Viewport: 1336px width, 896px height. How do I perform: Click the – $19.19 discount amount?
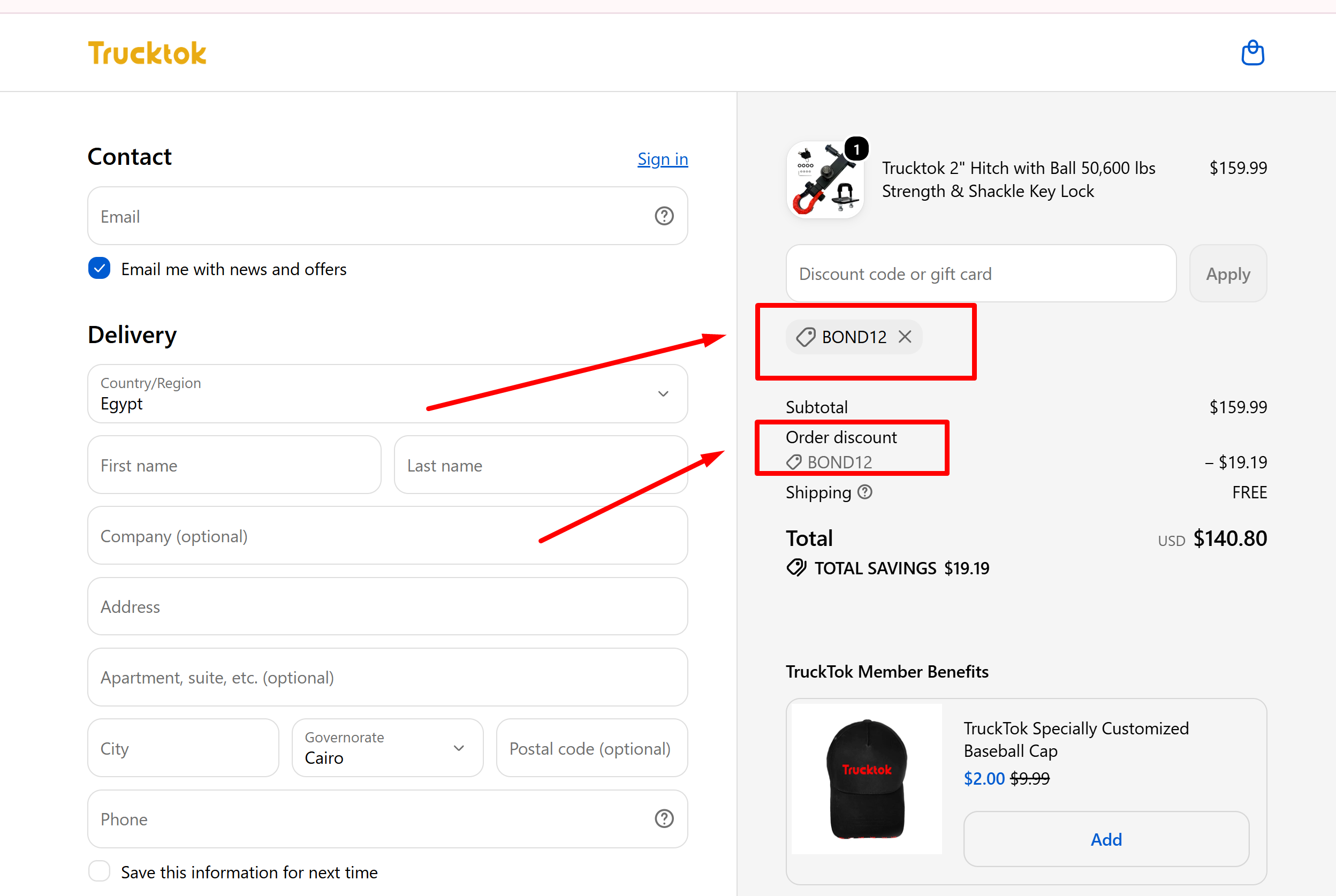[1236, 462]
